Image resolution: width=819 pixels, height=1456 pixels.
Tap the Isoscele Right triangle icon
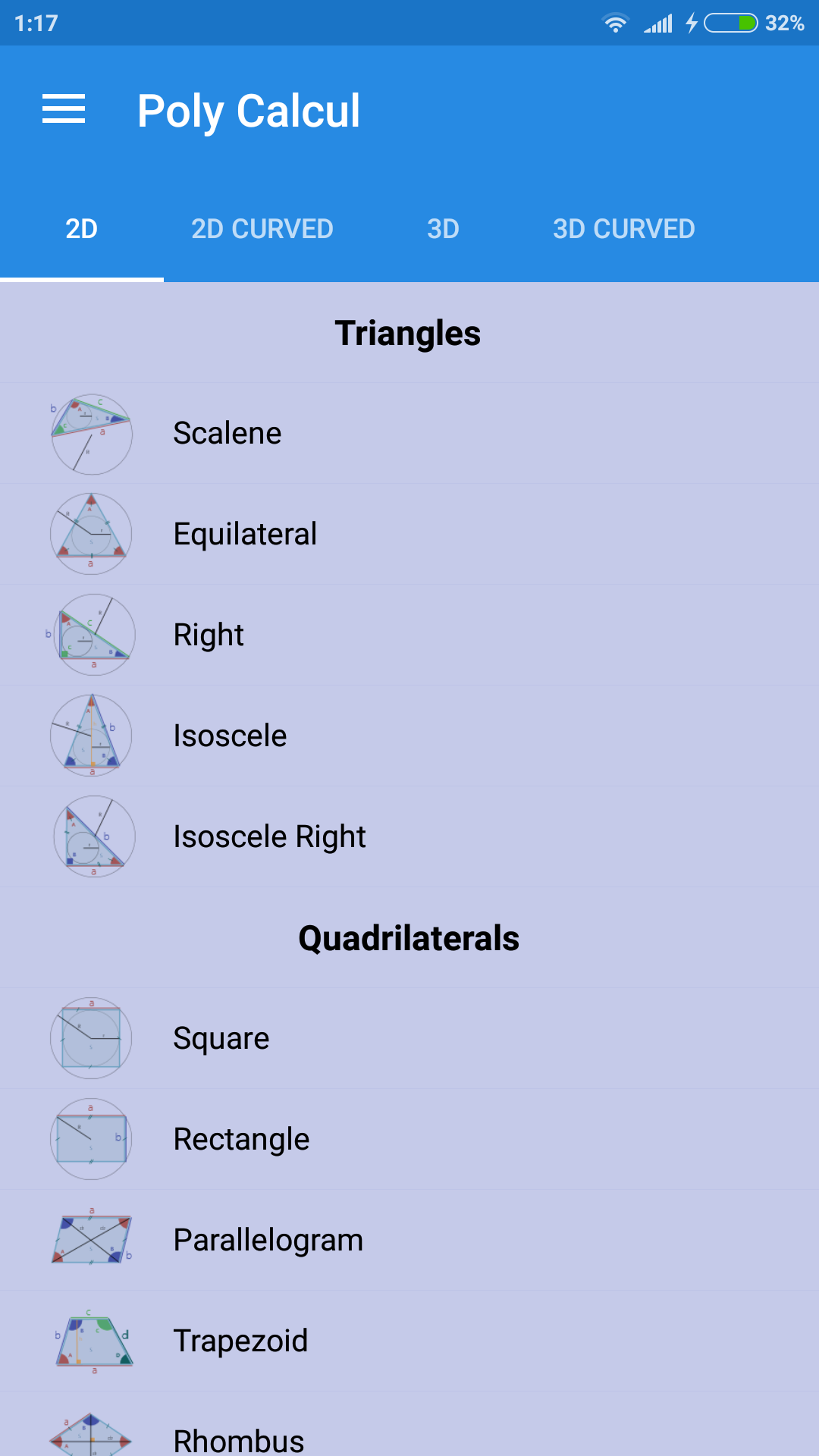point(94,836)
